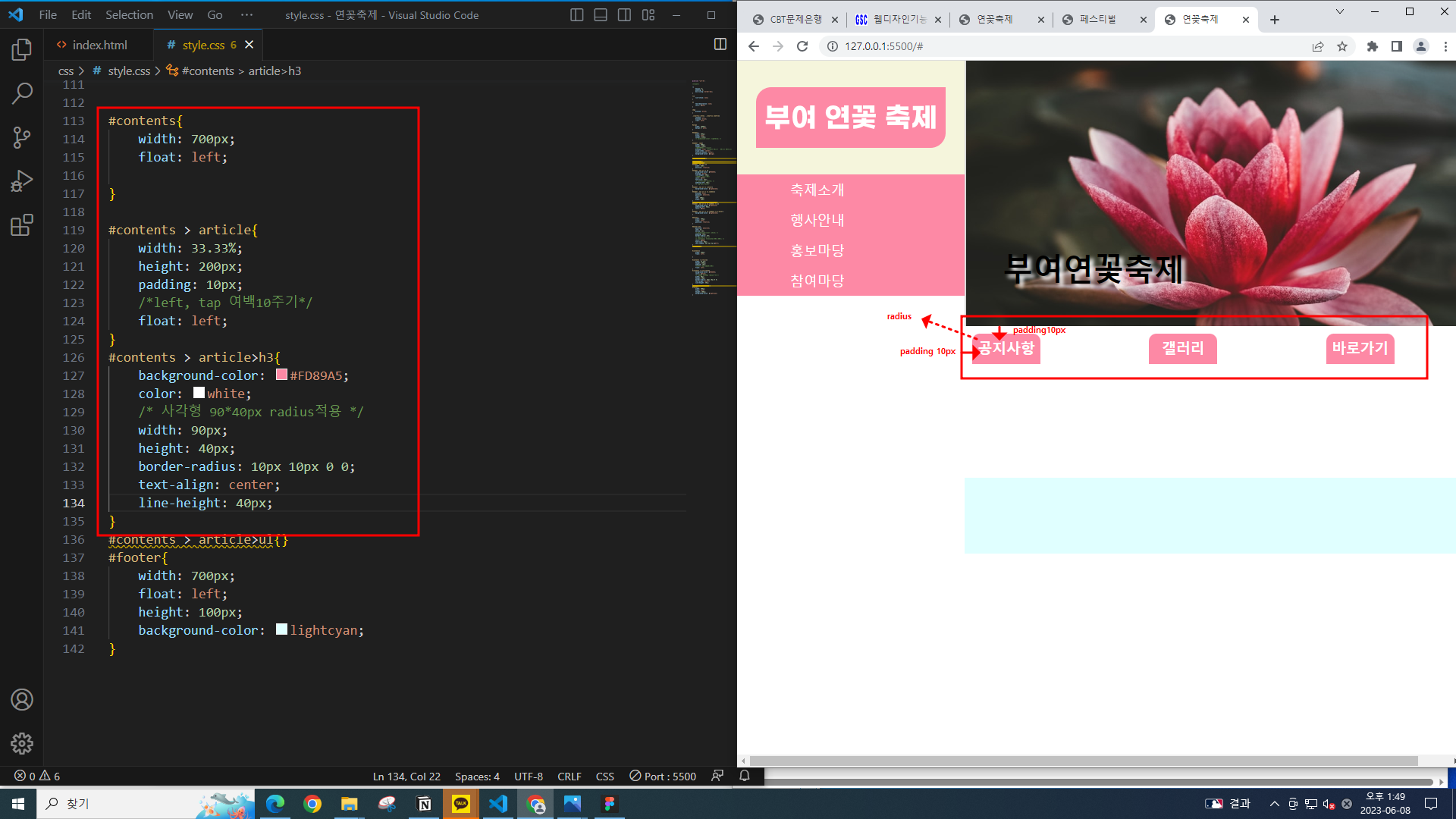This screenshot has height=819, width=1456.
Task: Click the Accounts icon in activity bar
Action: [22, 699]
